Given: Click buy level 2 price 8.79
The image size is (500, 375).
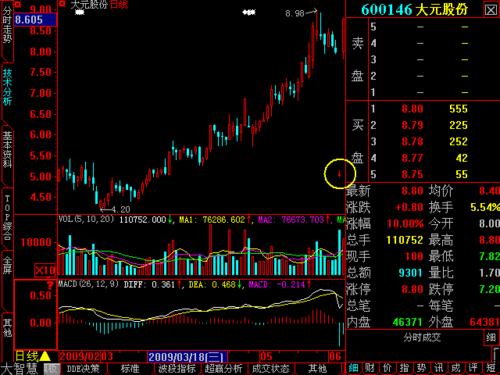Looking at the screenshot, I should click(x=412, y=125).
